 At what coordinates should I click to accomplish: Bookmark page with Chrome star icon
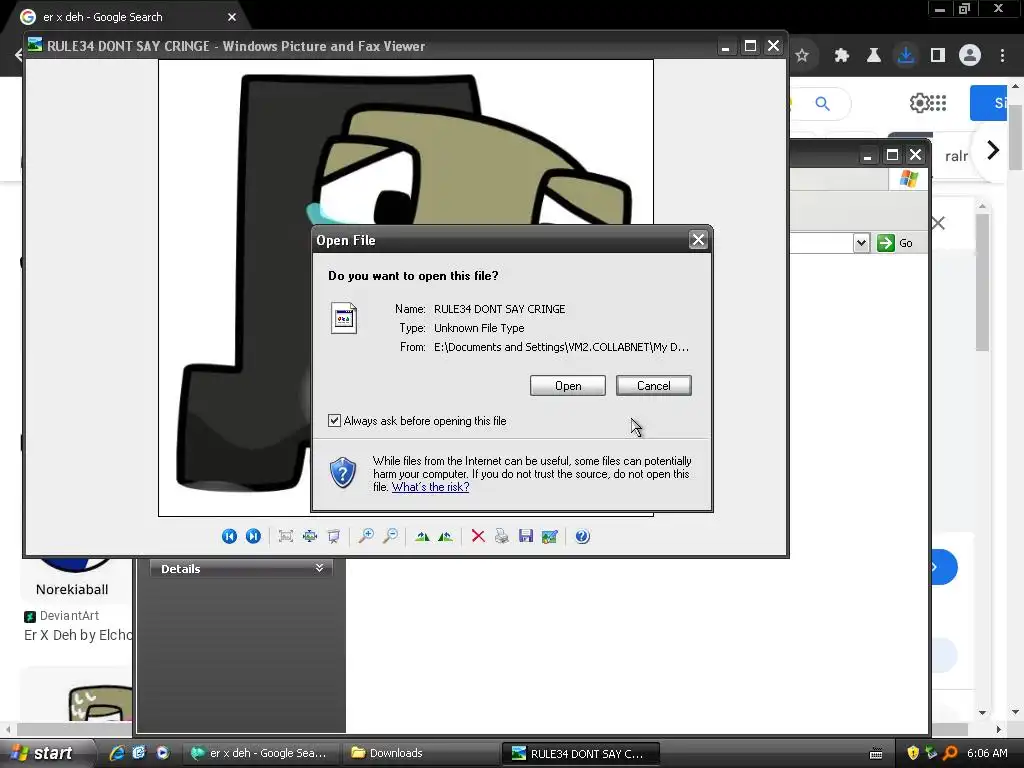pyautogui.click(x=802, y=56)
